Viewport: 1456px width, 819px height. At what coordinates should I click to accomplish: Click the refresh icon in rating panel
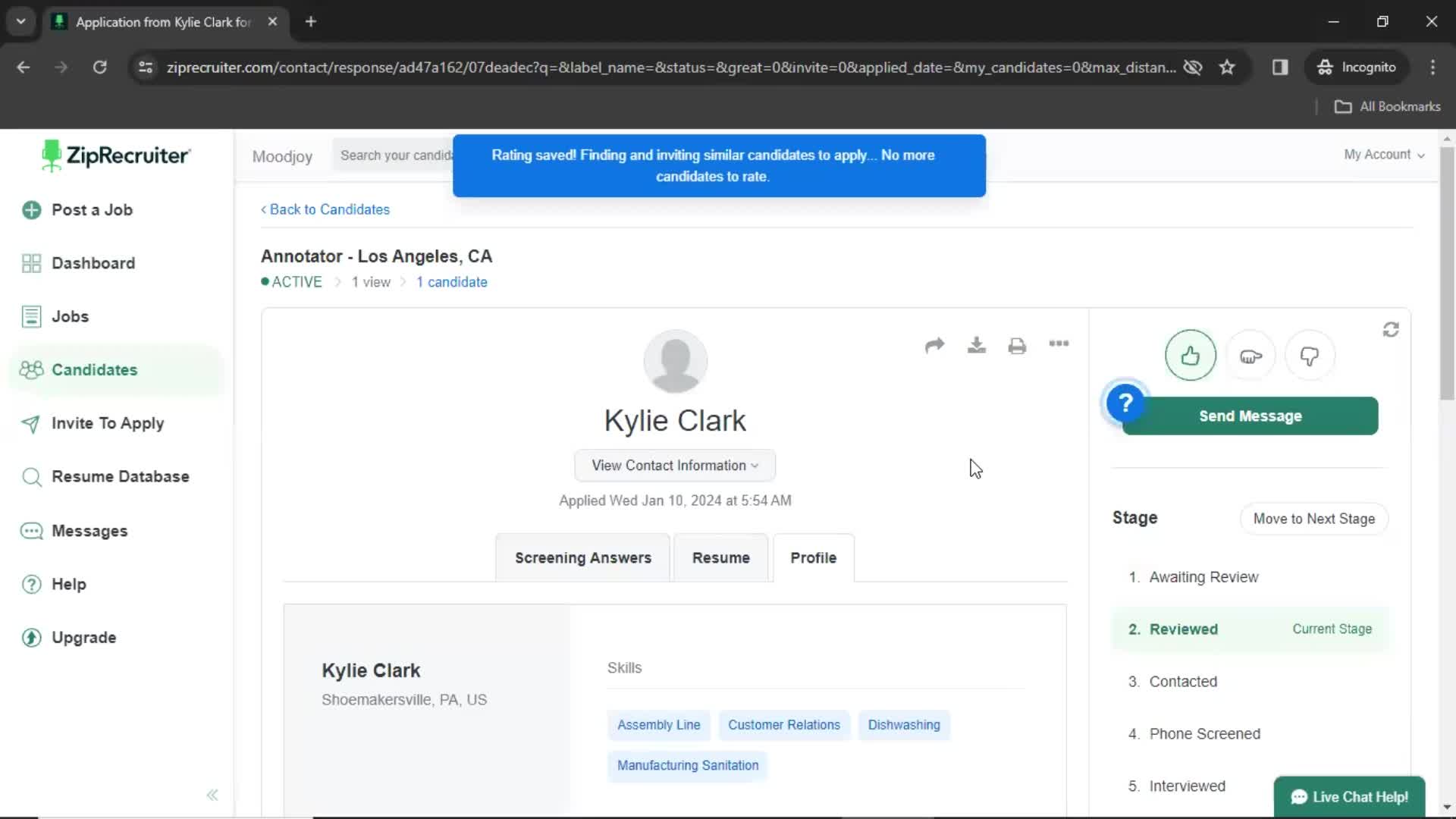[x=1391, y=330]
